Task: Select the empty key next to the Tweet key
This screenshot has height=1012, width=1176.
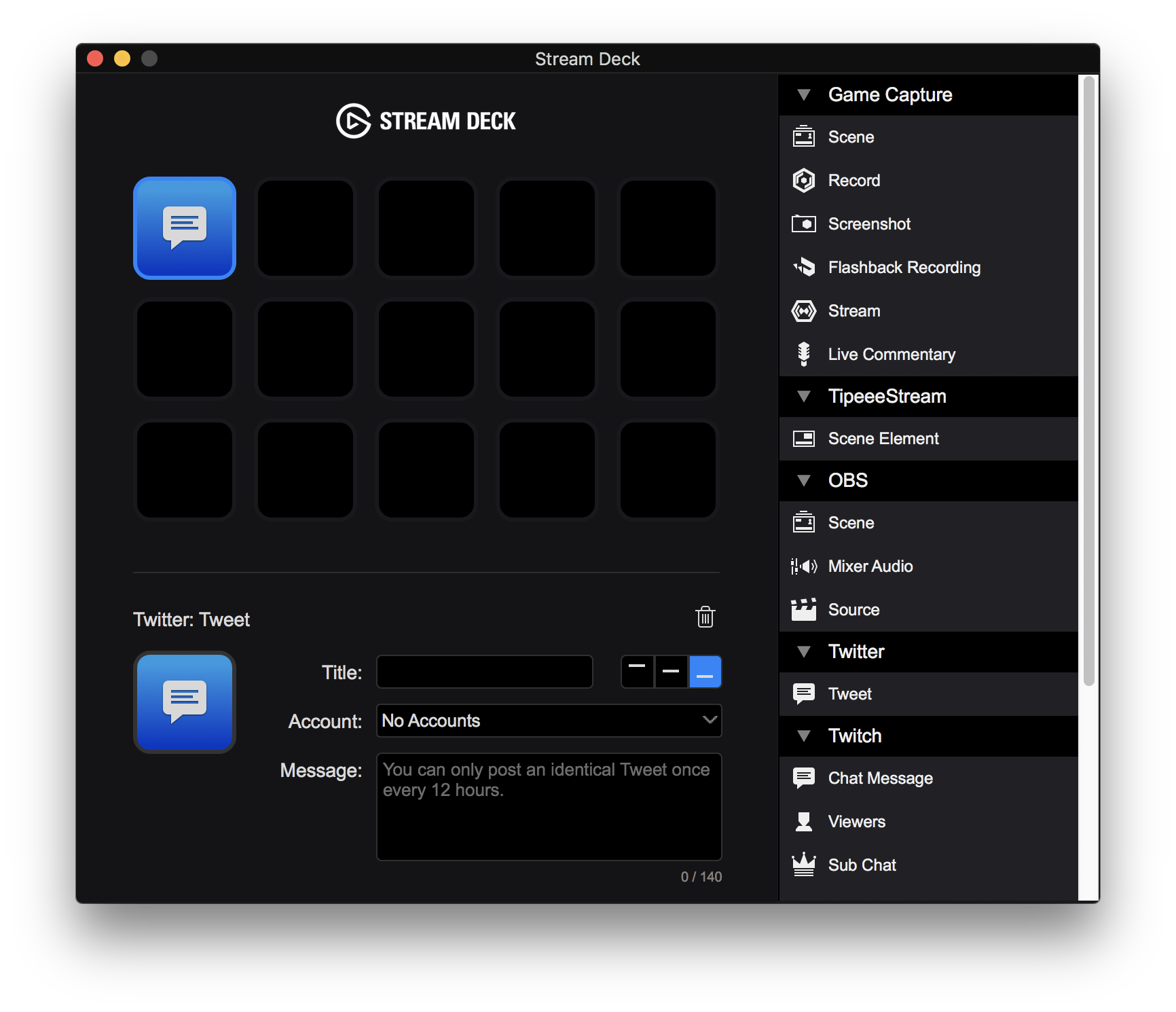Action: coord(306,228)
